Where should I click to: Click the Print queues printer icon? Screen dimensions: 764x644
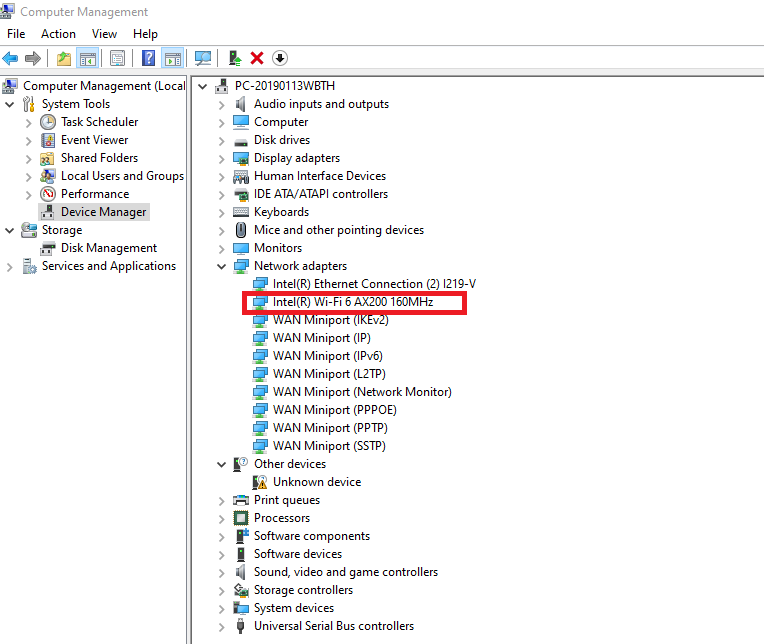click(x=241, y=500)
